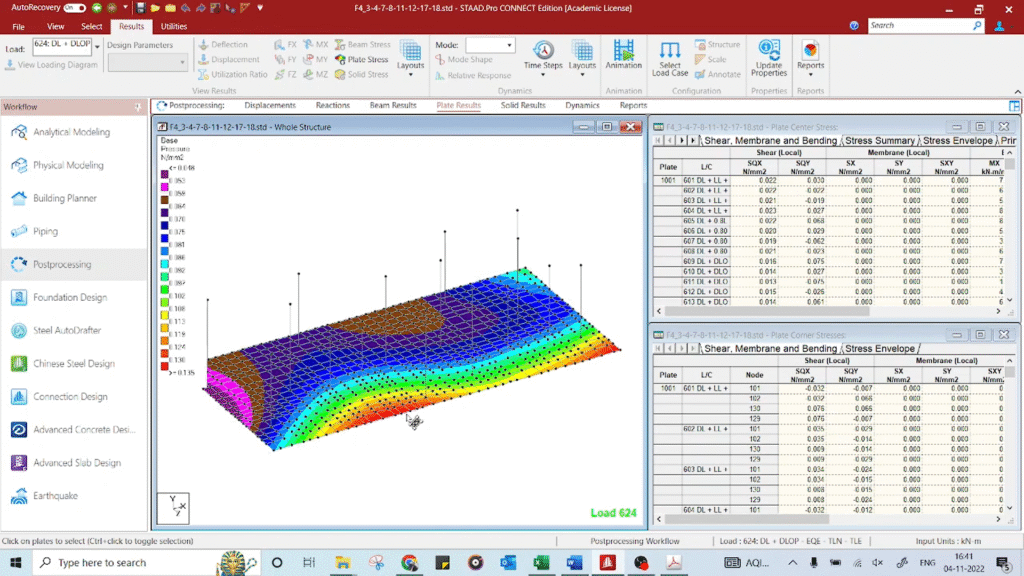Open the Windows Start button
Screen dimensions: 1024x576
pos(16,562)
